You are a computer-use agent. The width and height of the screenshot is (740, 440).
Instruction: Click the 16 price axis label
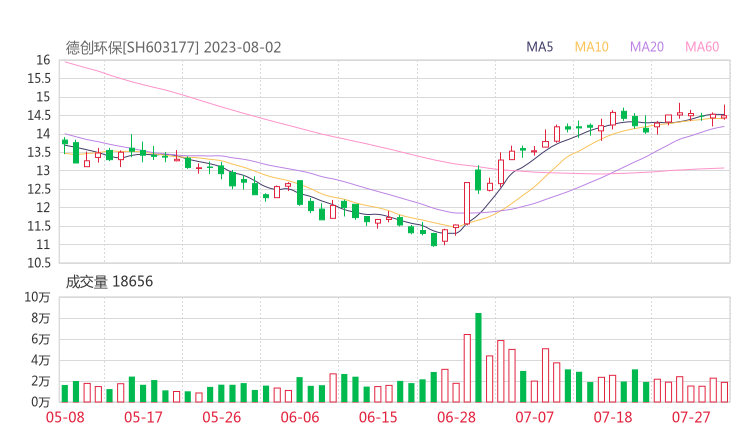pyautogui.click(x=42, y=60)
